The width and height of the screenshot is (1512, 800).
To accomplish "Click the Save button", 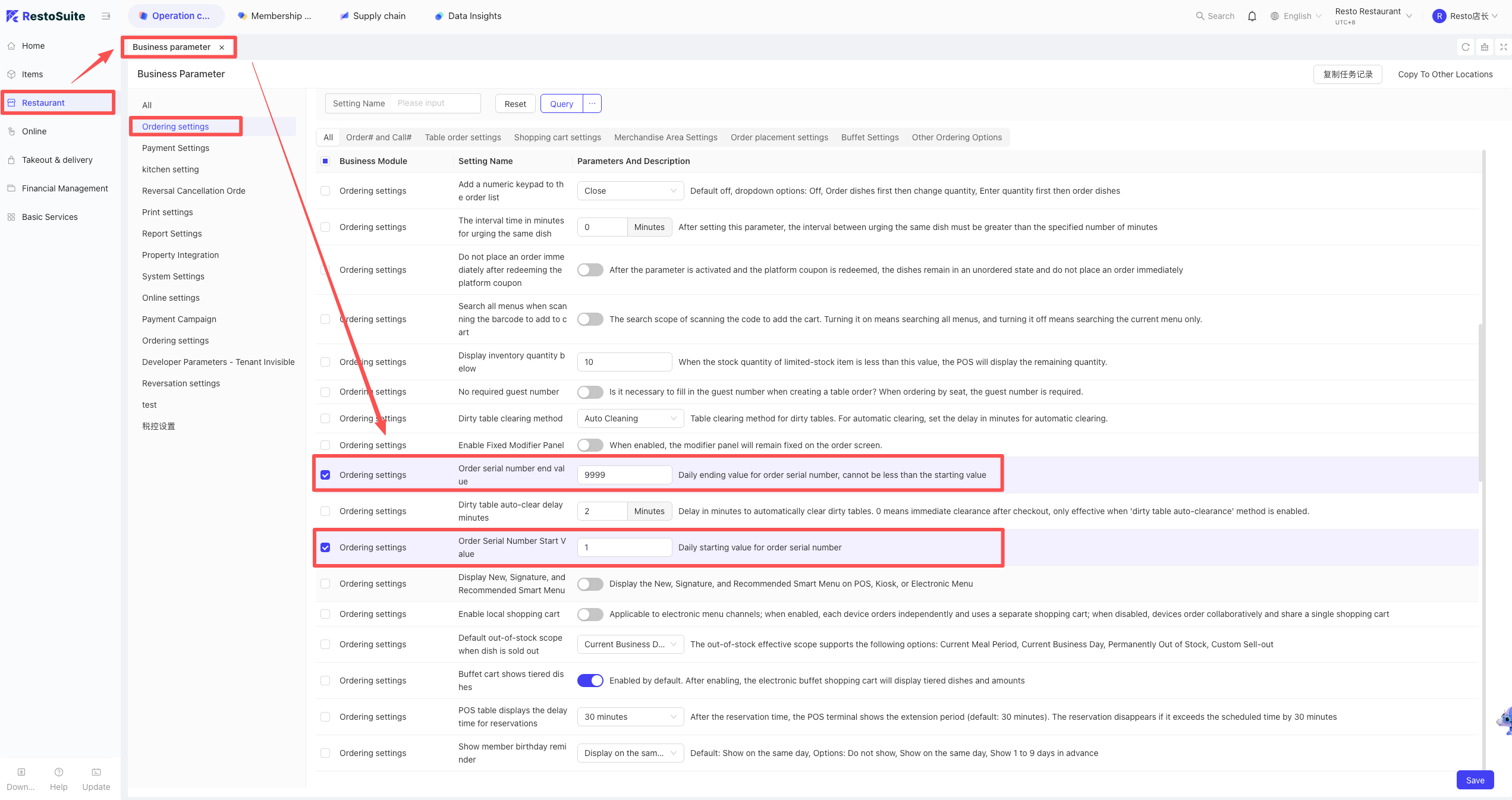I will pos(1475,780).
